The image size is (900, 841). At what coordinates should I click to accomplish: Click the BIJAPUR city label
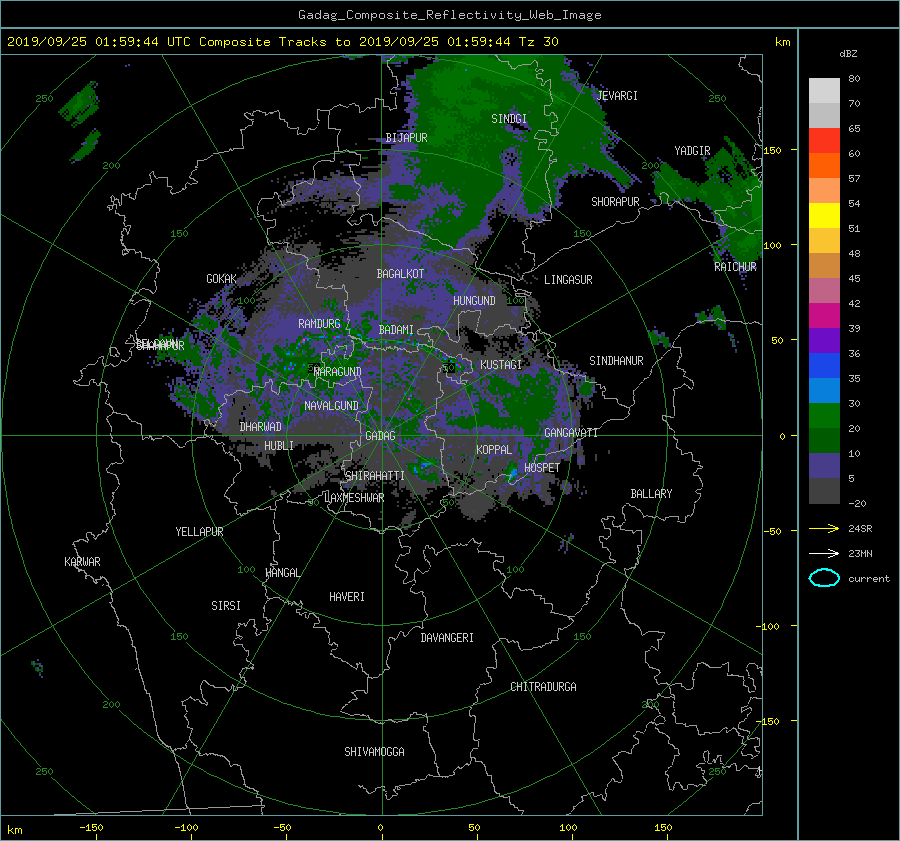click(x=406, y=138)
